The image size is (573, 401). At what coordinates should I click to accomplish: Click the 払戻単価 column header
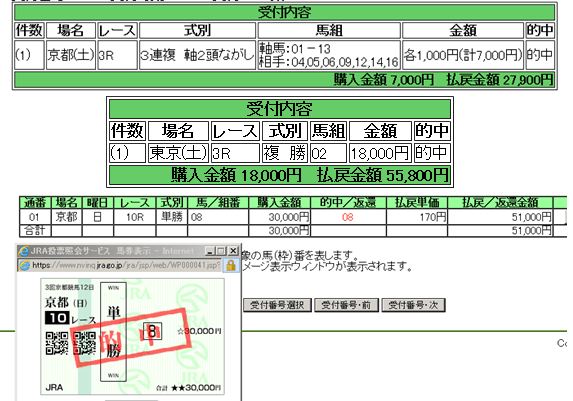point(417,203)
